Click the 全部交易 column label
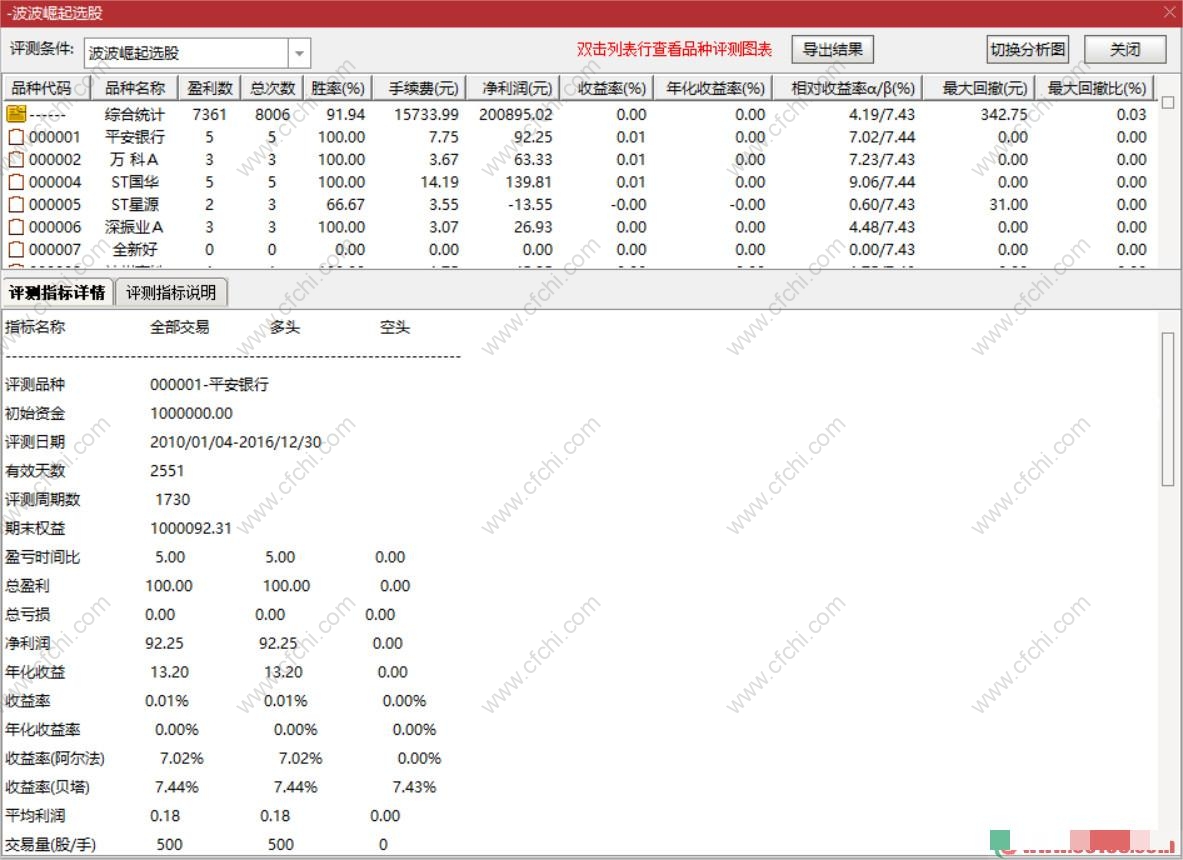This screenshot has width=1183, height=860. (180, 327)
